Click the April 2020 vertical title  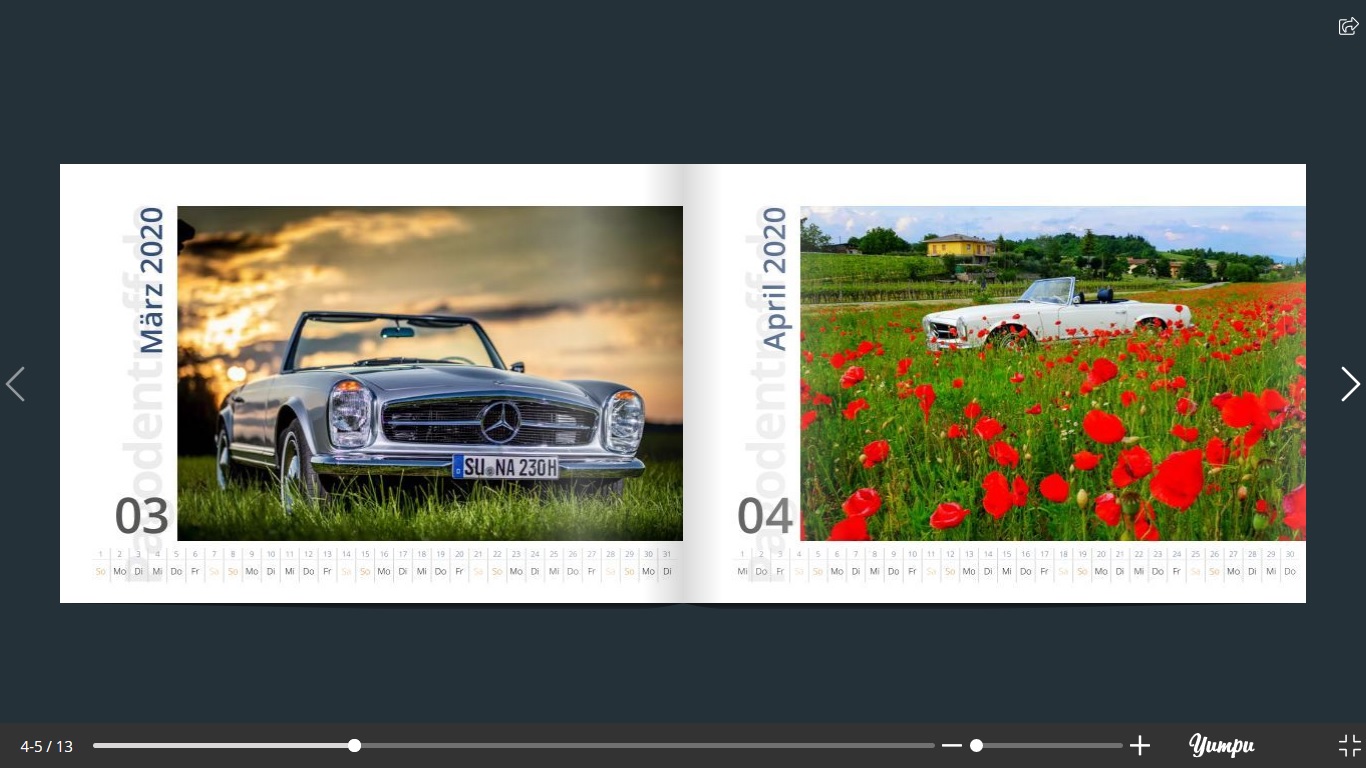click(774, 278)
